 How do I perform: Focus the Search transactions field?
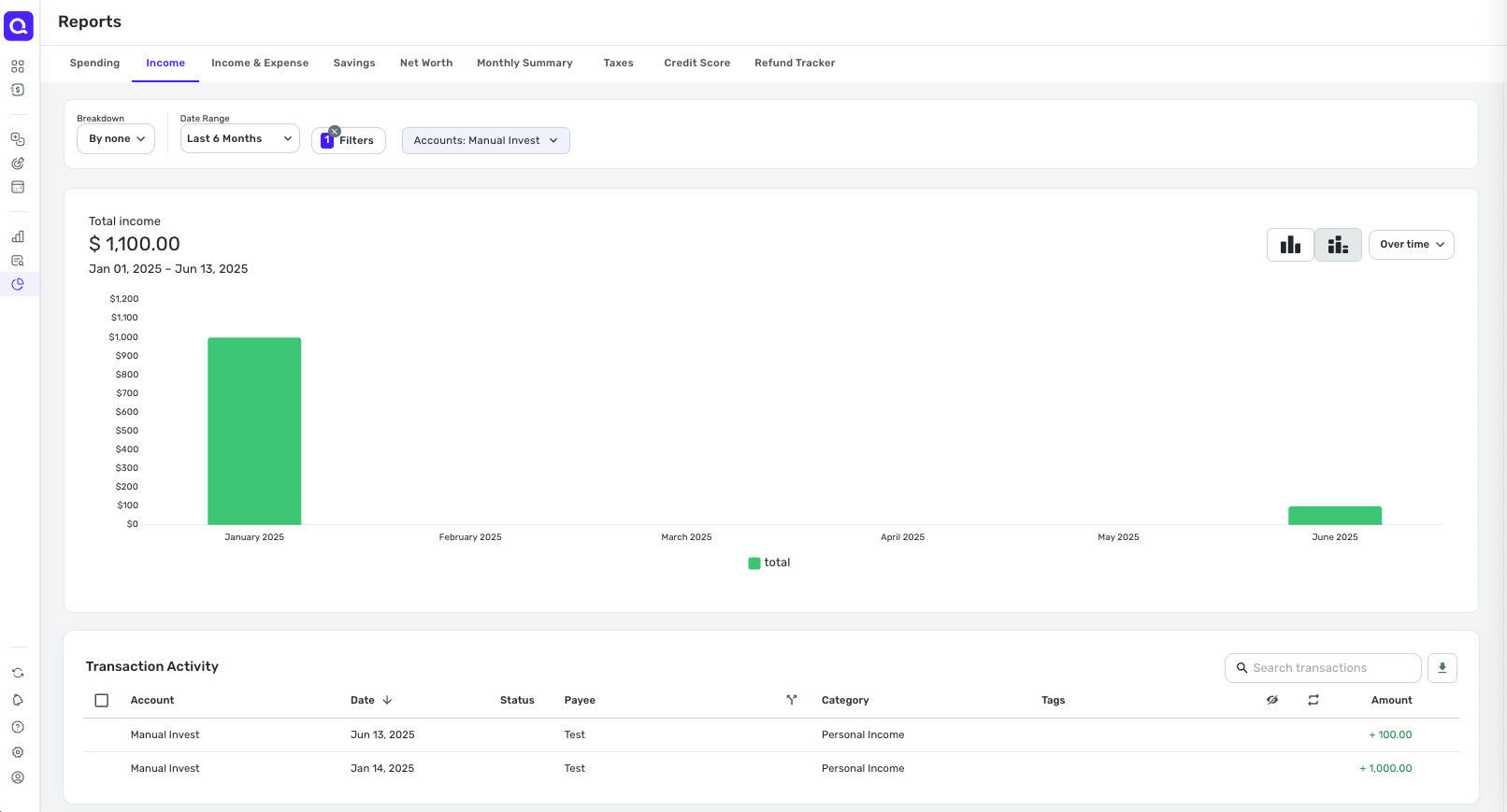[1323, 668]
